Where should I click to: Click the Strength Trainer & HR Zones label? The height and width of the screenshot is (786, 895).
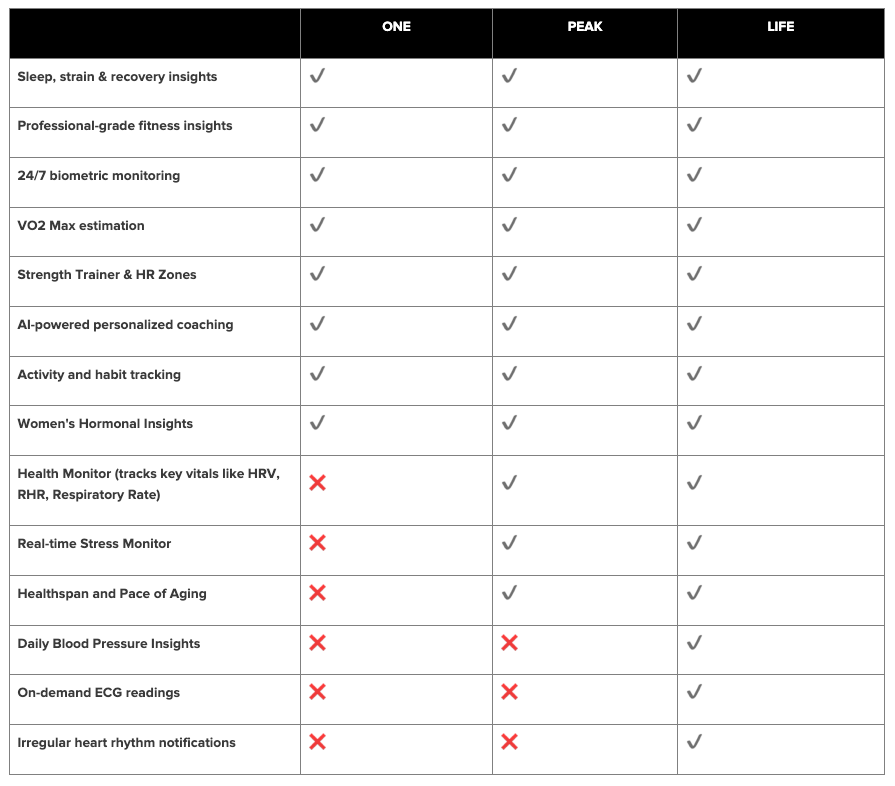coord(107,275)
